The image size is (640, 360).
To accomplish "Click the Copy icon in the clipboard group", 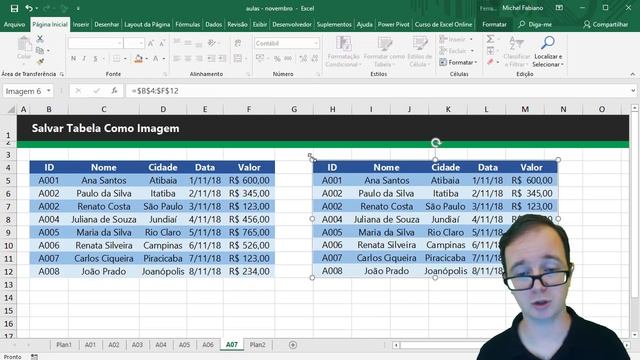I will (x=40, y=51).
